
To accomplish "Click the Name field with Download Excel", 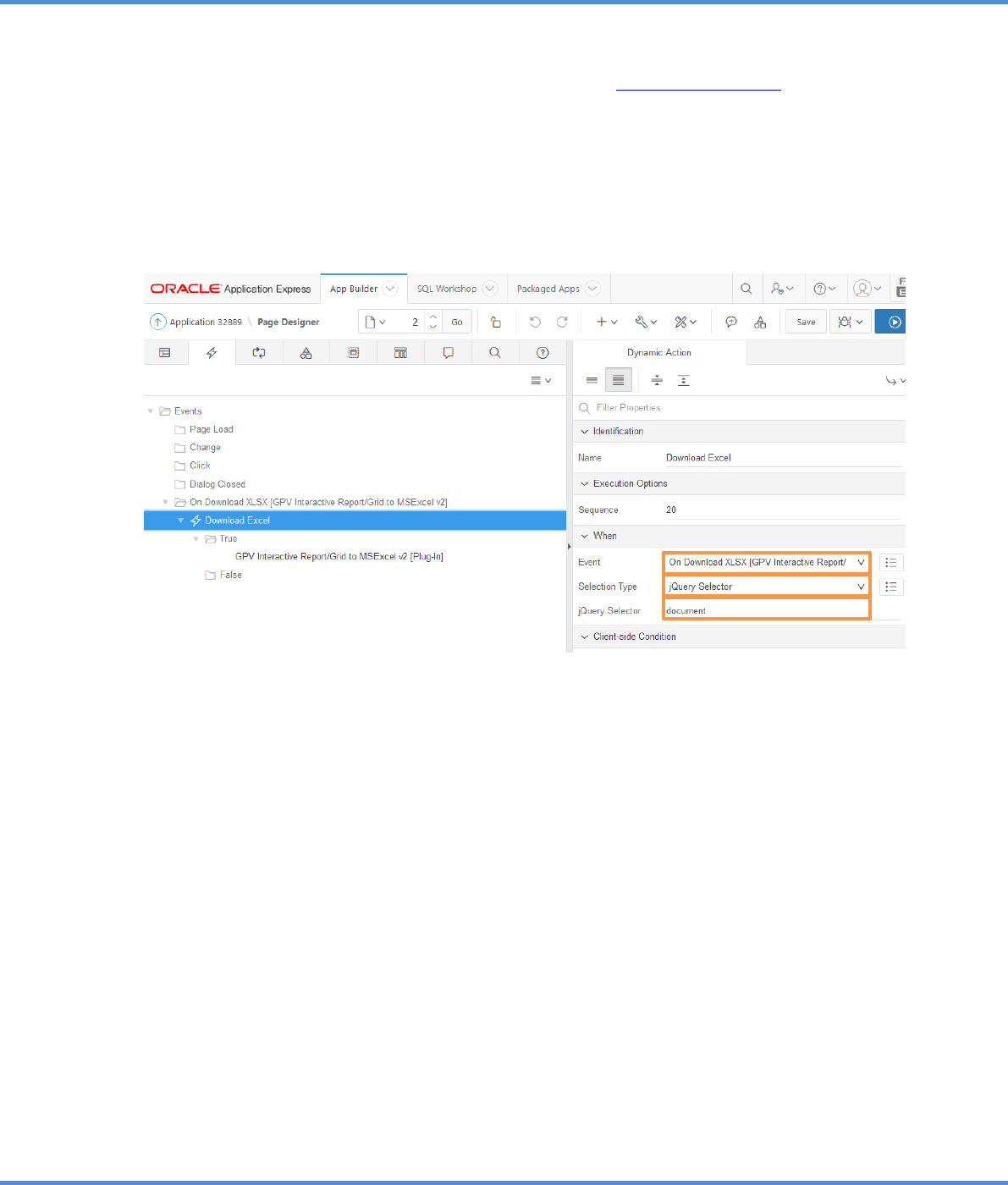I will coord(783,458).
